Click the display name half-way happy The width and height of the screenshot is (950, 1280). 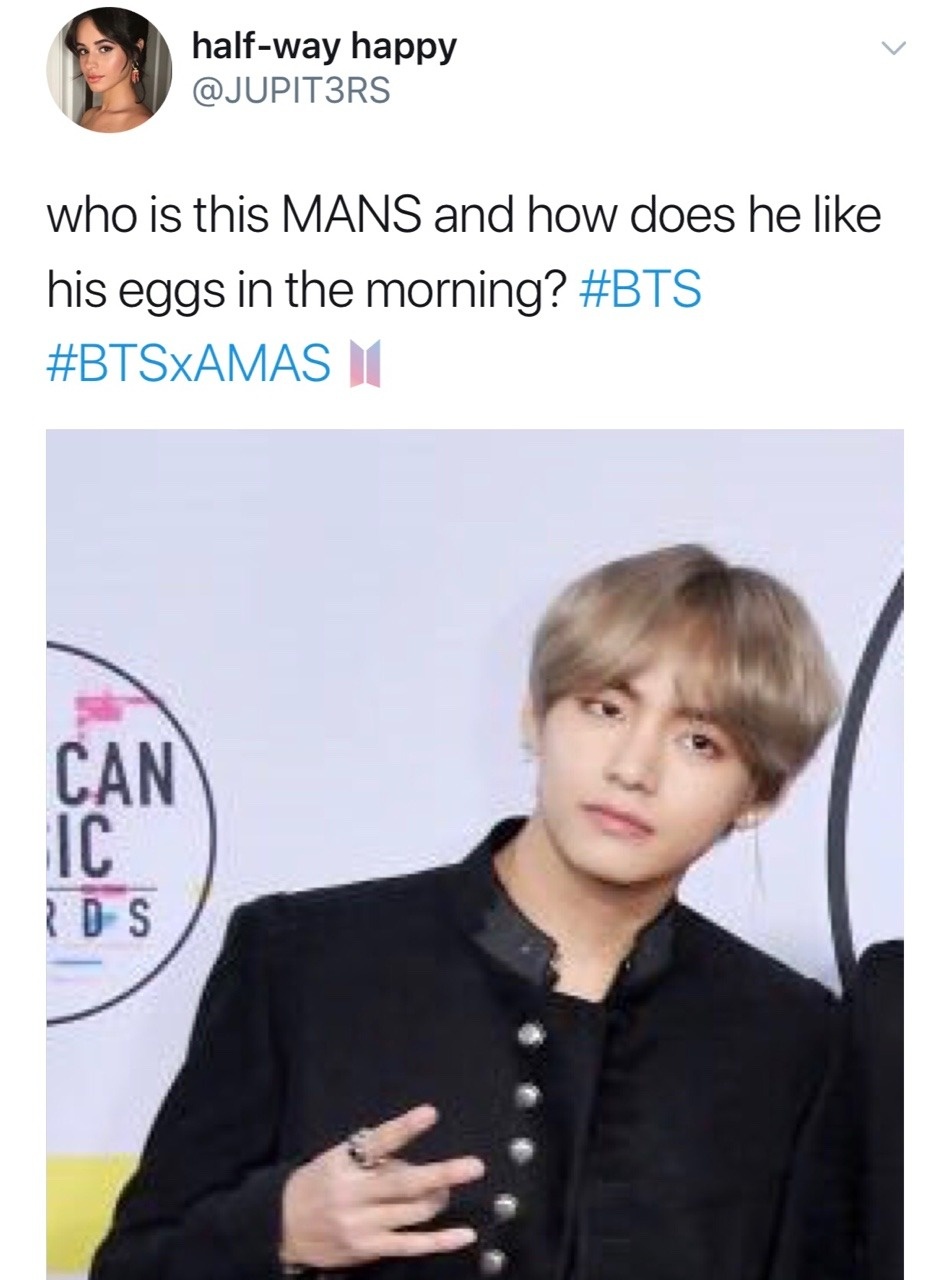[323, 45]
